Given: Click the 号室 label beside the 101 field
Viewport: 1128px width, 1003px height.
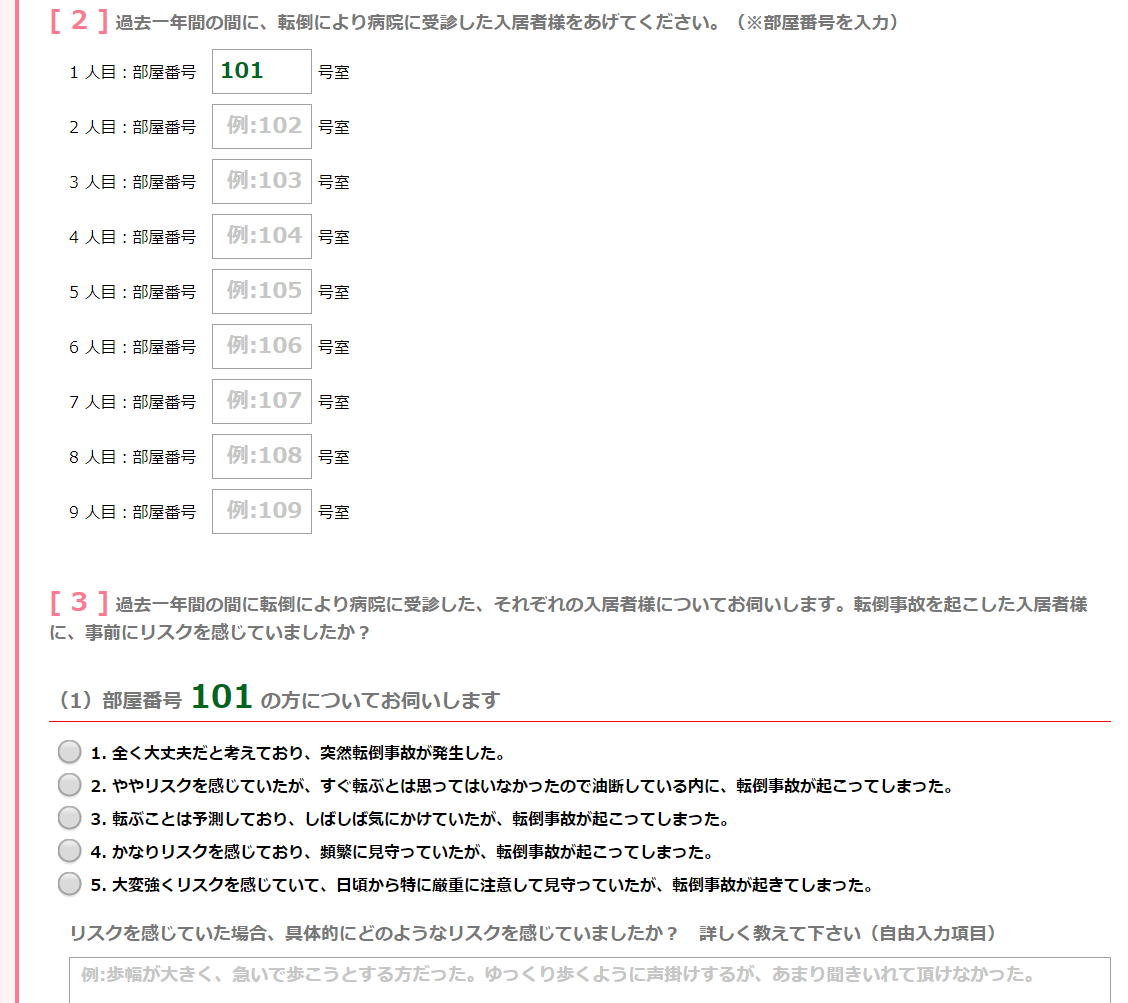Looking at the screenshot, I should click(334, 72).
